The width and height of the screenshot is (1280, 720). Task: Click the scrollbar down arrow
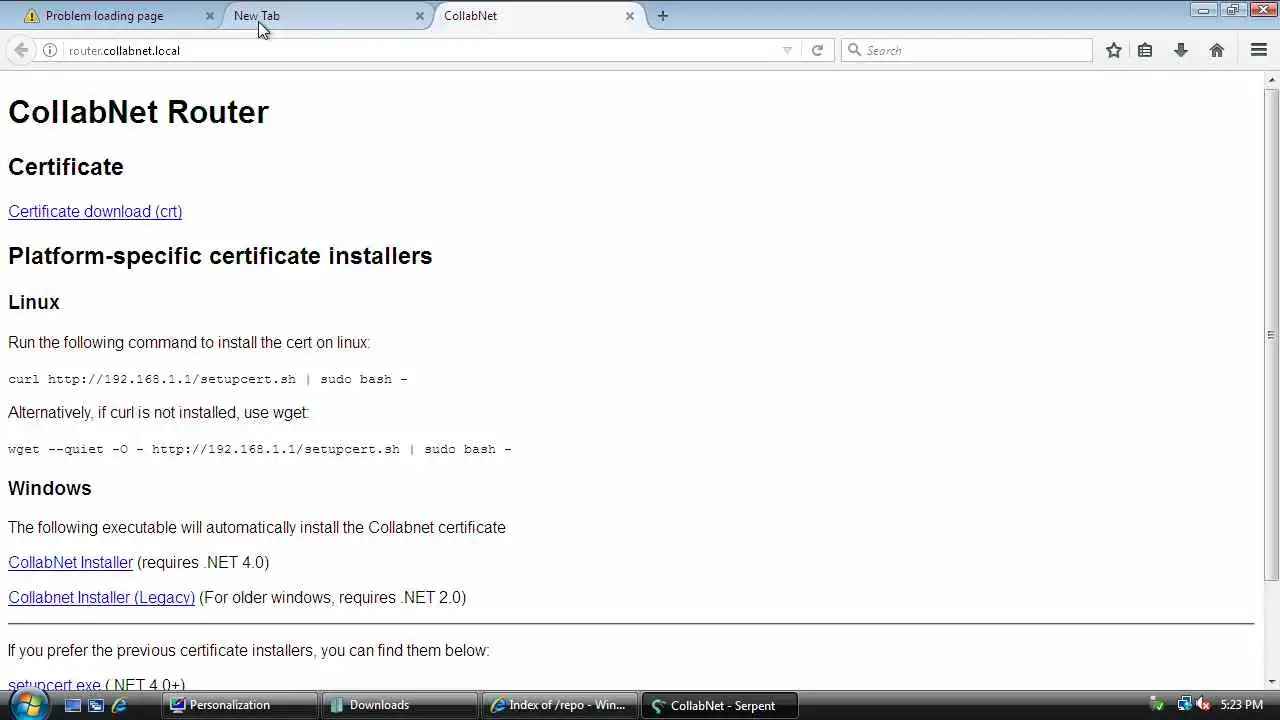coord(1271,682)
